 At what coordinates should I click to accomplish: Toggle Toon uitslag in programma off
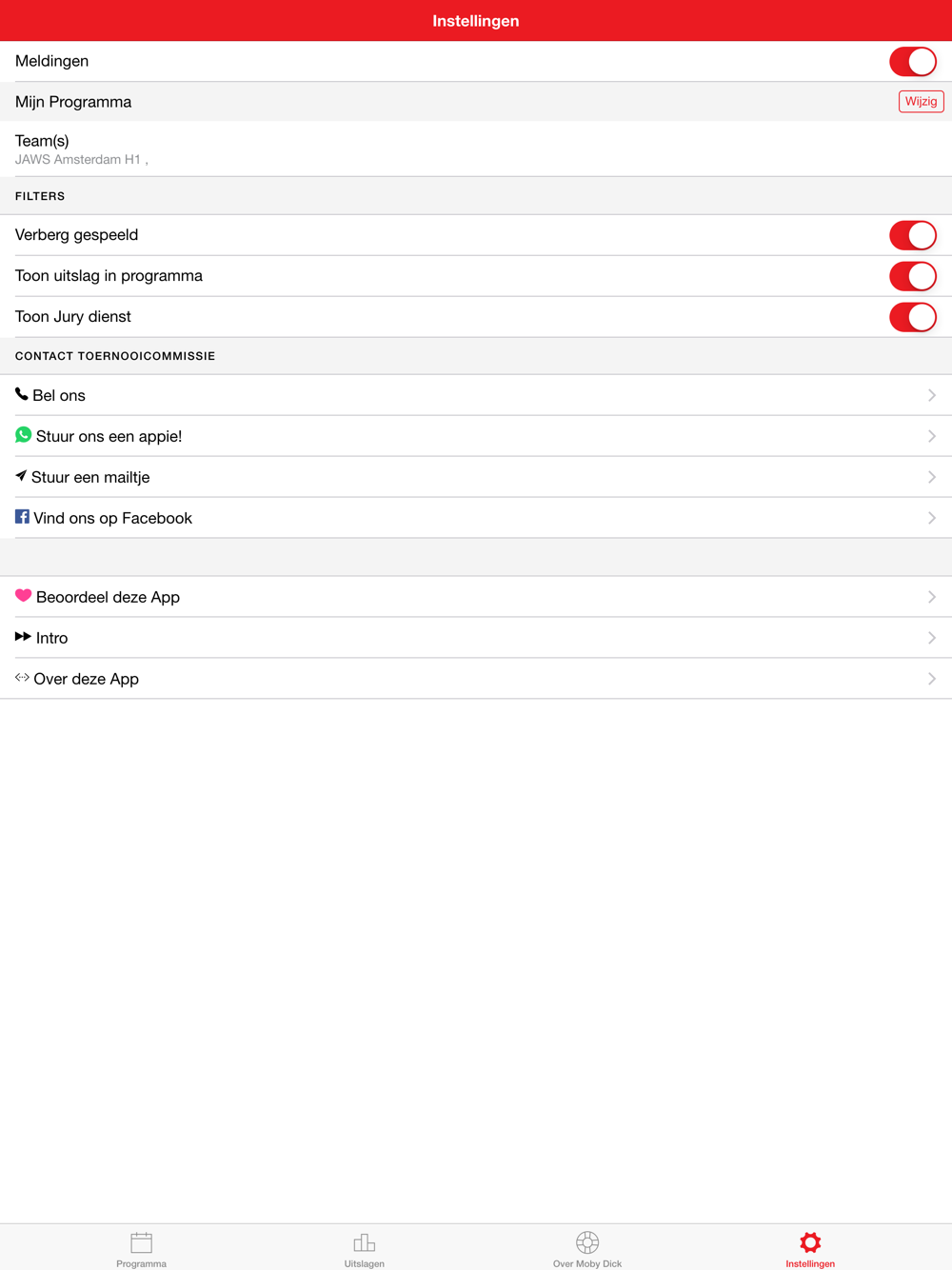tap(913, 276)
